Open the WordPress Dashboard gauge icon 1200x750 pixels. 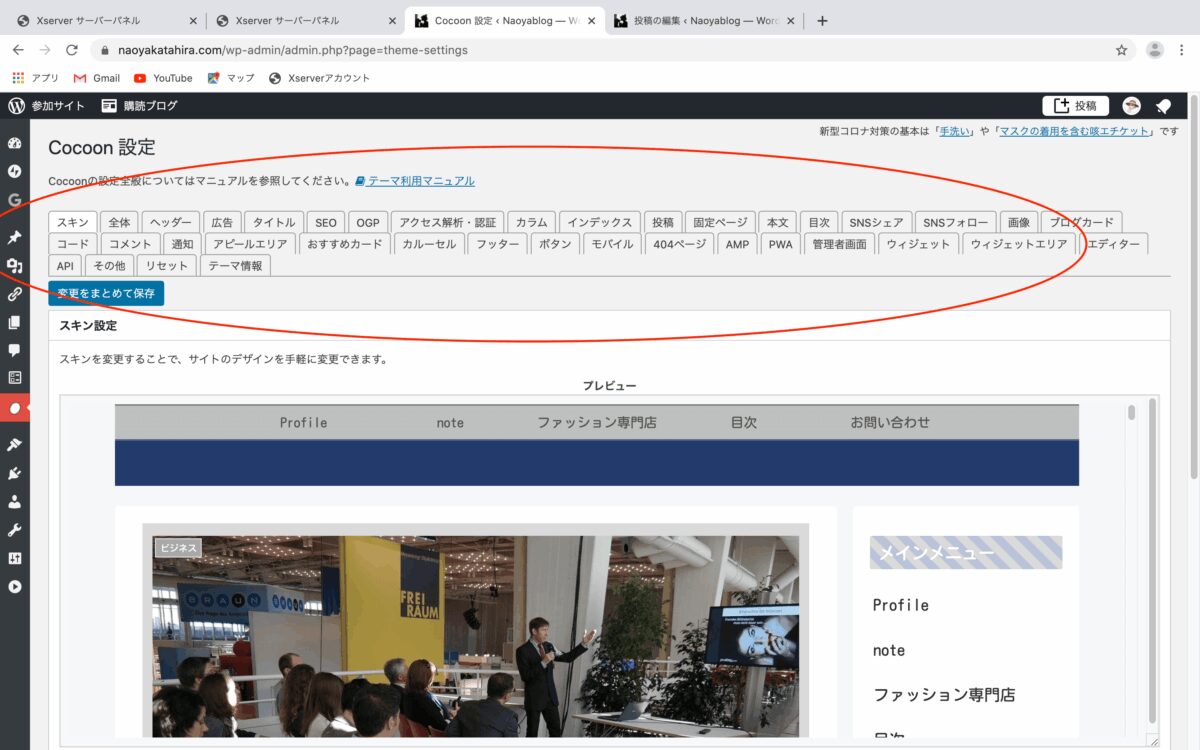pyautogui.click(x=14, y=143)
